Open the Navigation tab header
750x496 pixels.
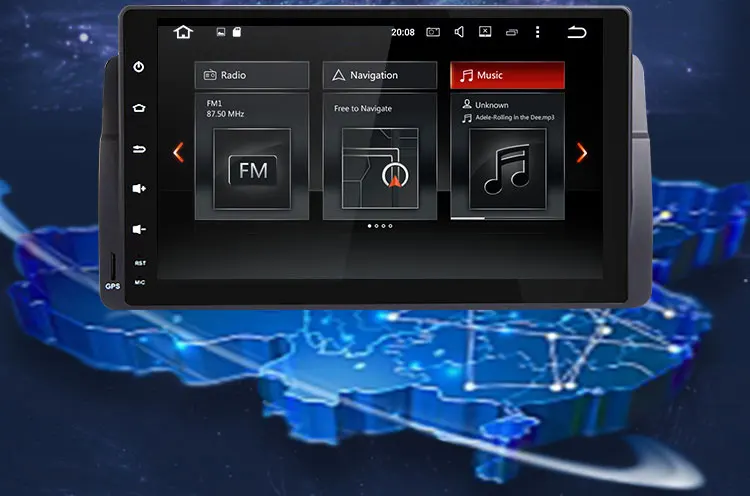pyautogui.click(x=380, y=75)
